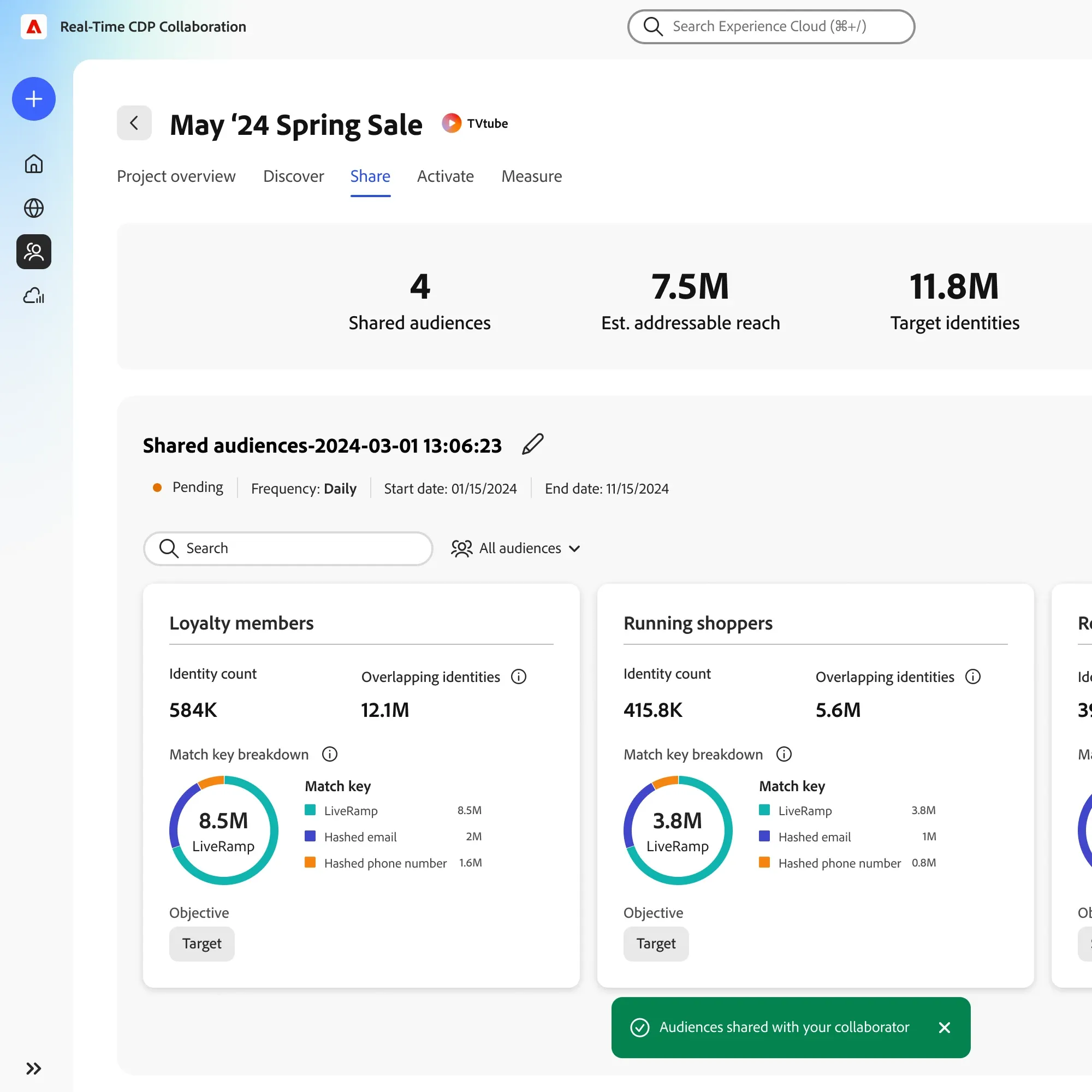Viewport: 1092px width, 1092px height.
Task: Expand the sidebar with the double-chevron
Action: tap(33, 1069)
